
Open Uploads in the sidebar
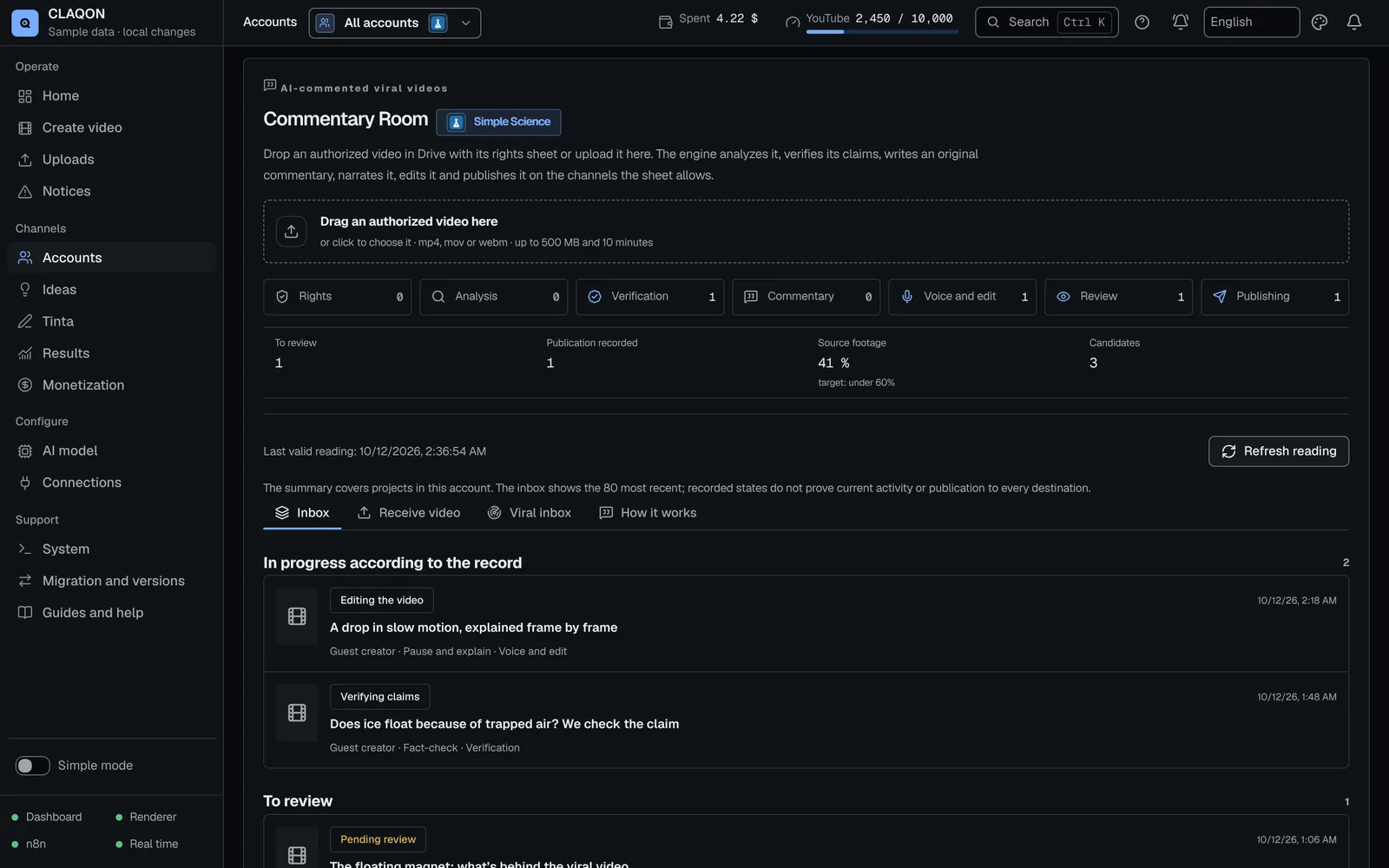click(111, 160)
